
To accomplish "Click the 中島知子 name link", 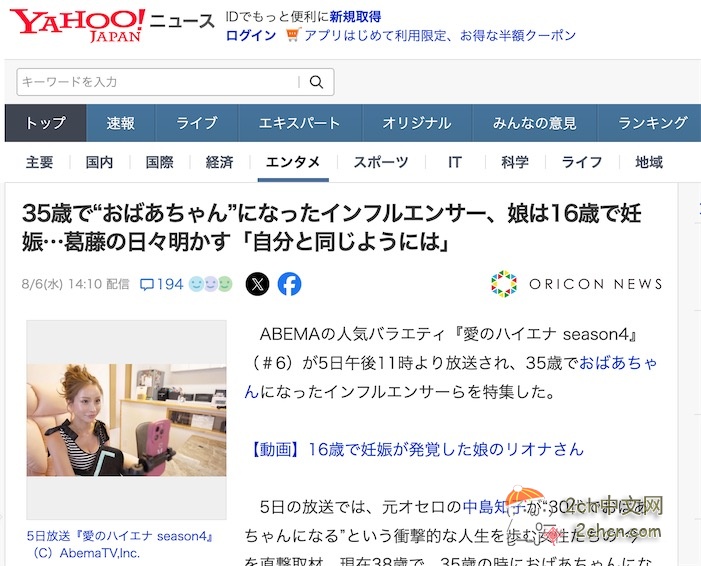I will tap(494, 507).
